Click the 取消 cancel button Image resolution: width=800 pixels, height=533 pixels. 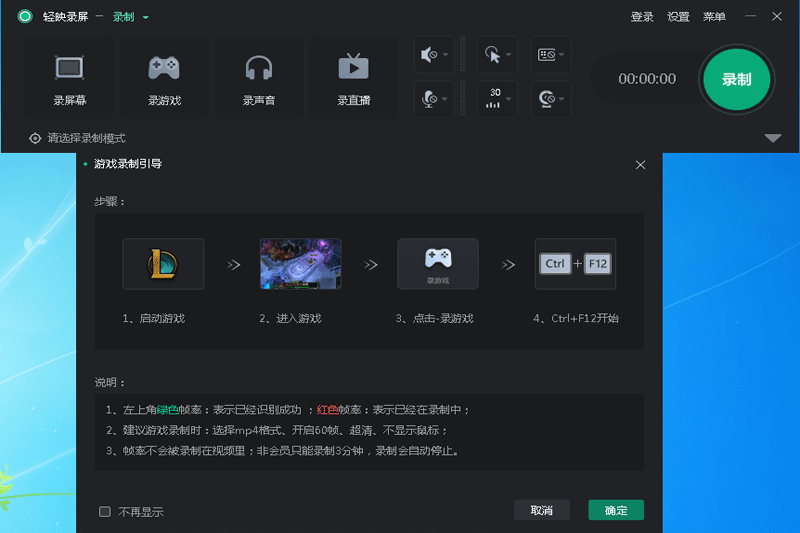(x=542, y=510)
